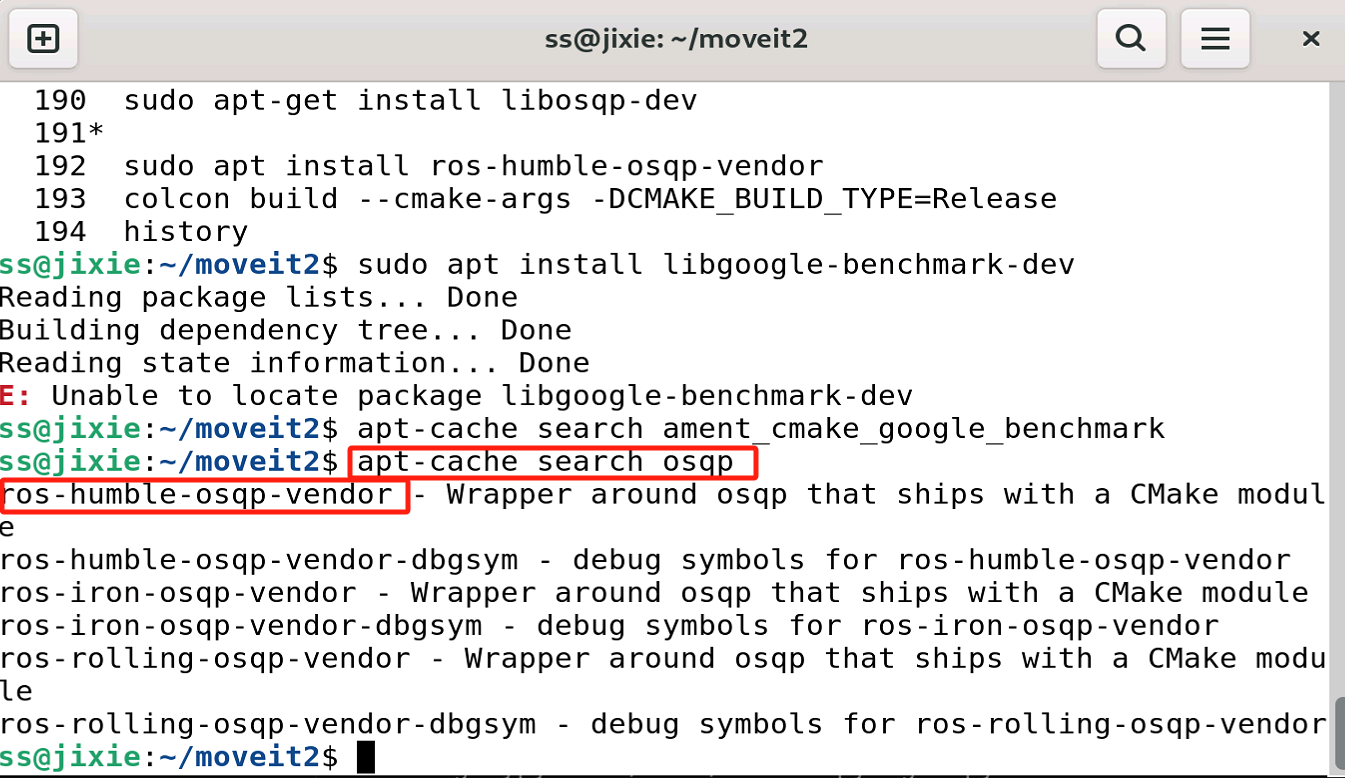Click the cursor at the final prompt

[365, 757]
